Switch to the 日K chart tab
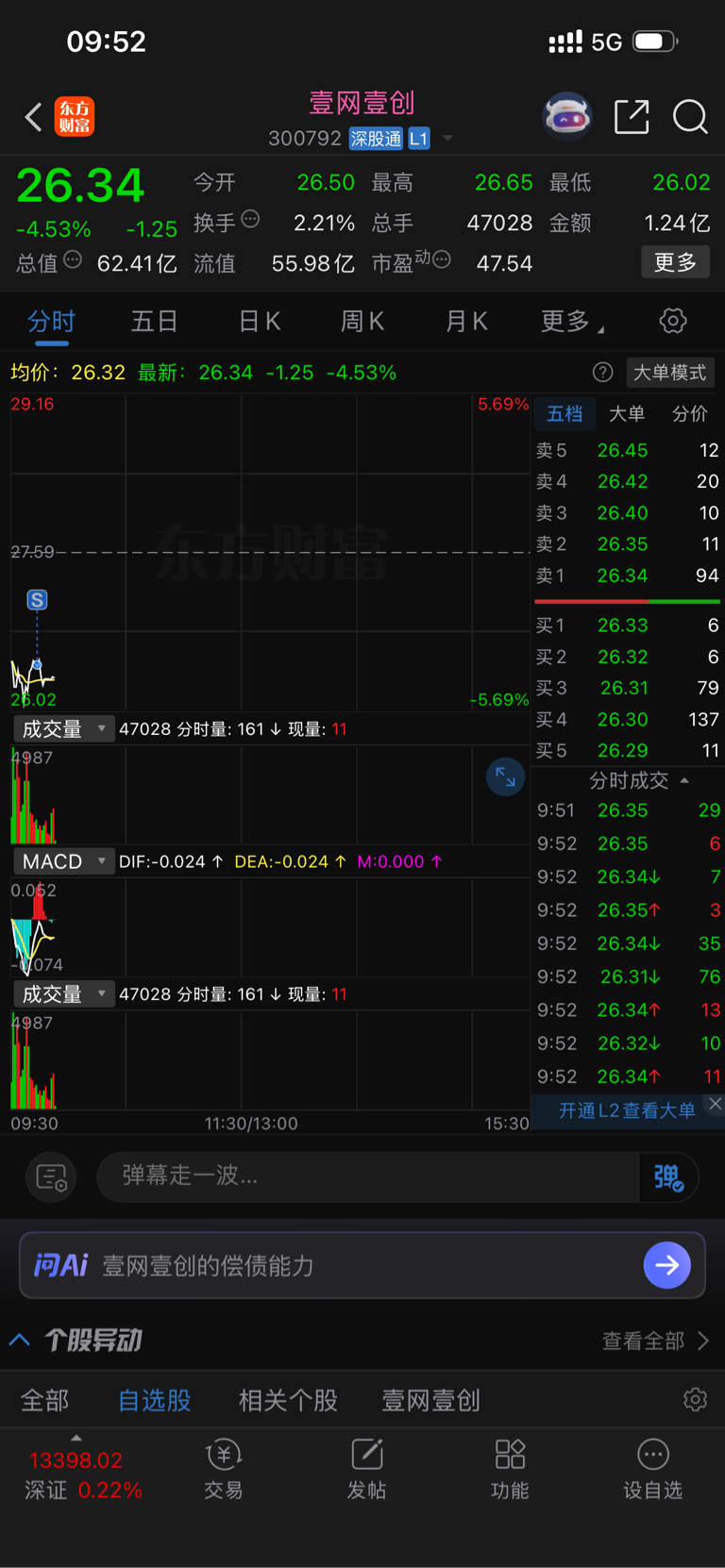 point(260,322)
